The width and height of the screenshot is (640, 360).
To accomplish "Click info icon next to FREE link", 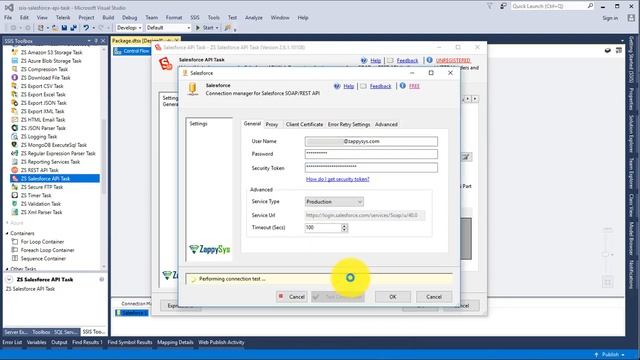I will point(402,86).
